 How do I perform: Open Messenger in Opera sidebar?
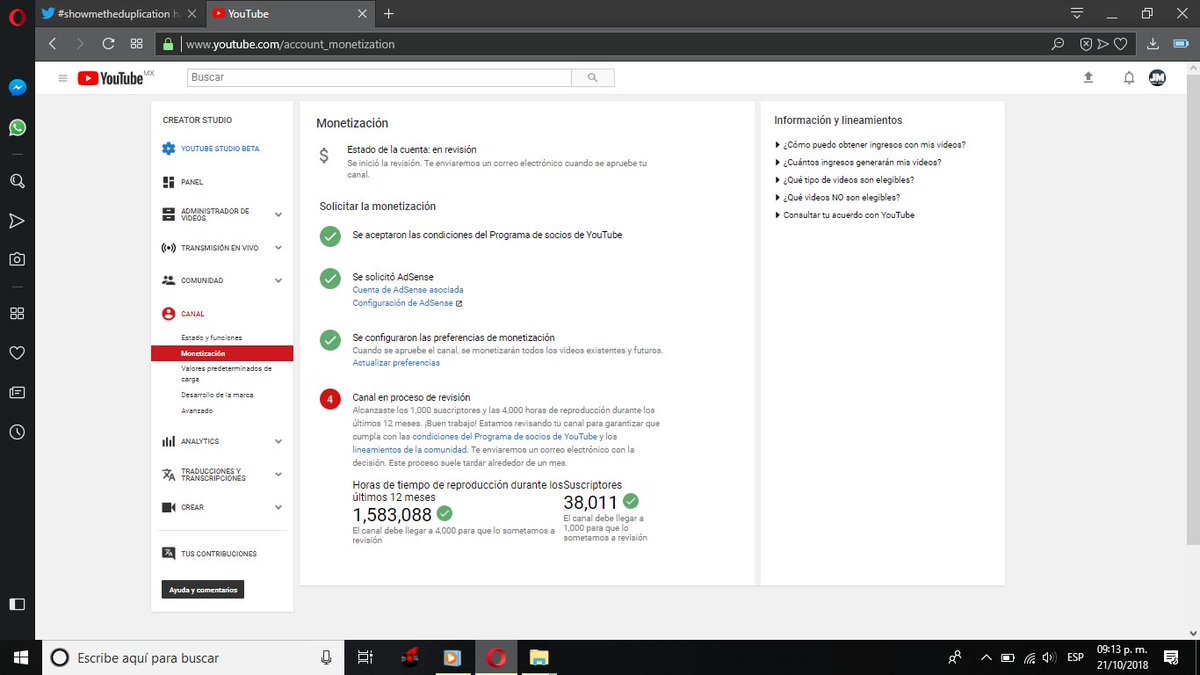point(17,87)
